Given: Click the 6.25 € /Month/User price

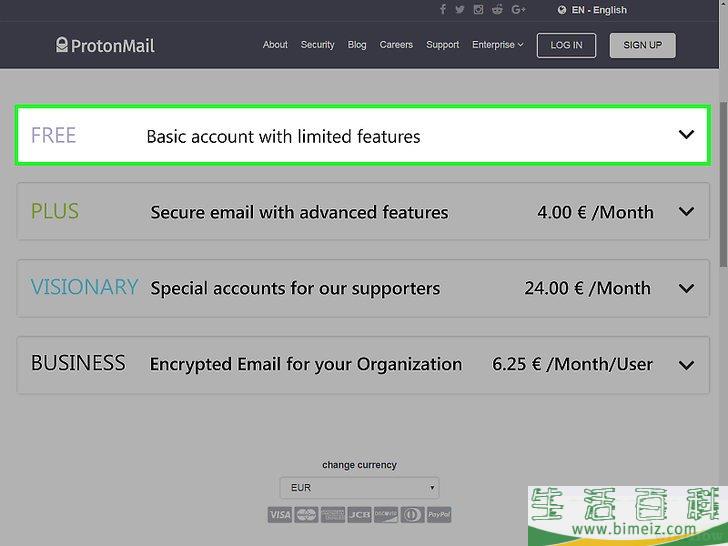Looking at the screenshot, I should (x=572, y=364).
